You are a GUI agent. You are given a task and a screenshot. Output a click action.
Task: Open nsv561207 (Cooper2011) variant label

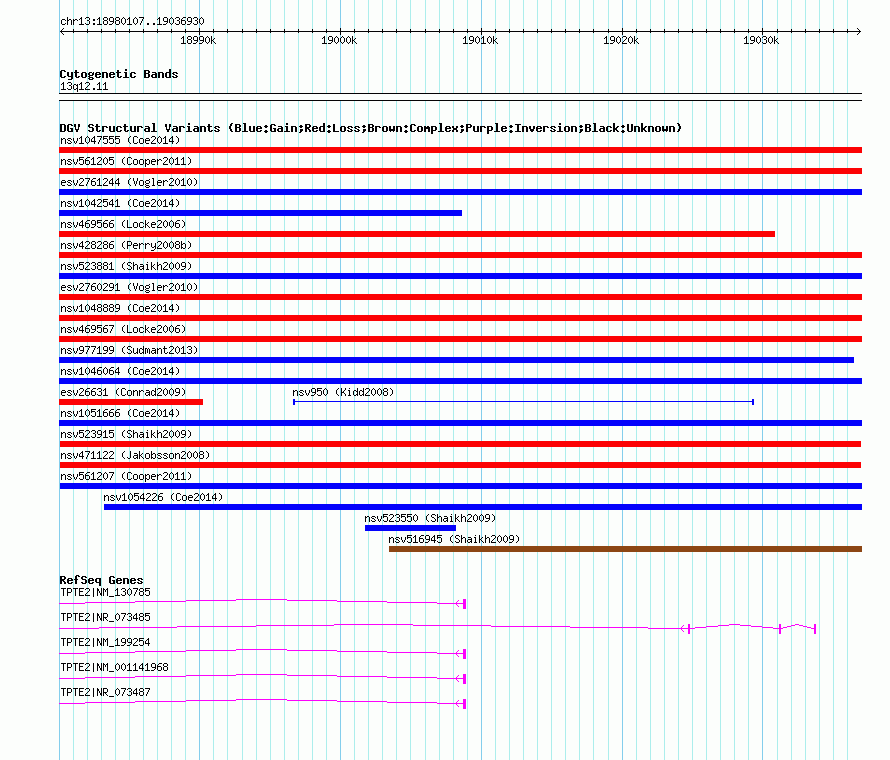[x=126, y=476]
